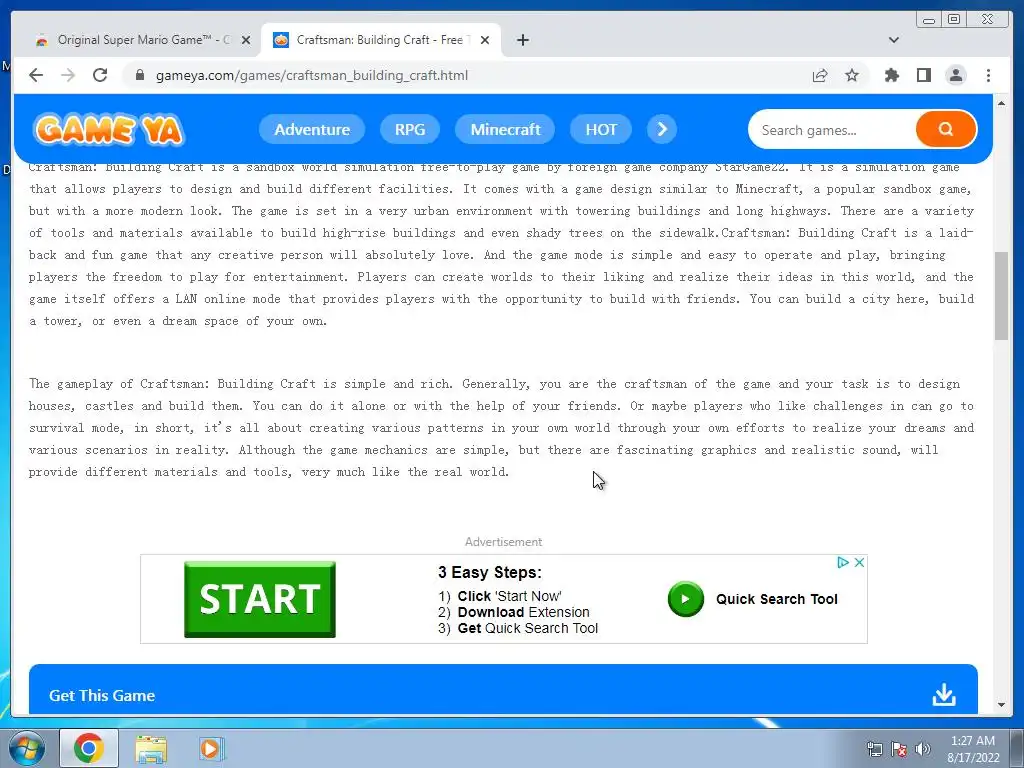Open the HOT category
The width and height of the screenshot is (1024, 768).
click(601, 129)
